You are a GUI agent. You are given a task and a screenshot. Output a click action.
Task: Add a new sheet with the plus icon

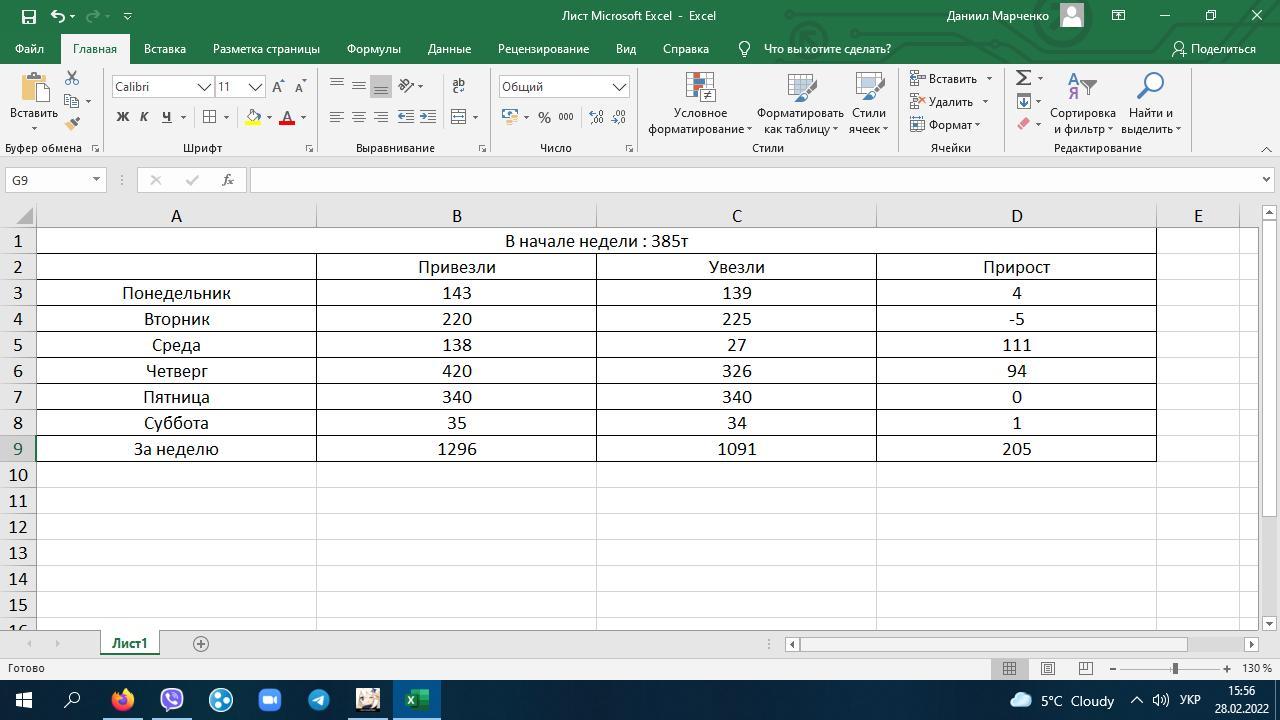click(x=200, y=644)
